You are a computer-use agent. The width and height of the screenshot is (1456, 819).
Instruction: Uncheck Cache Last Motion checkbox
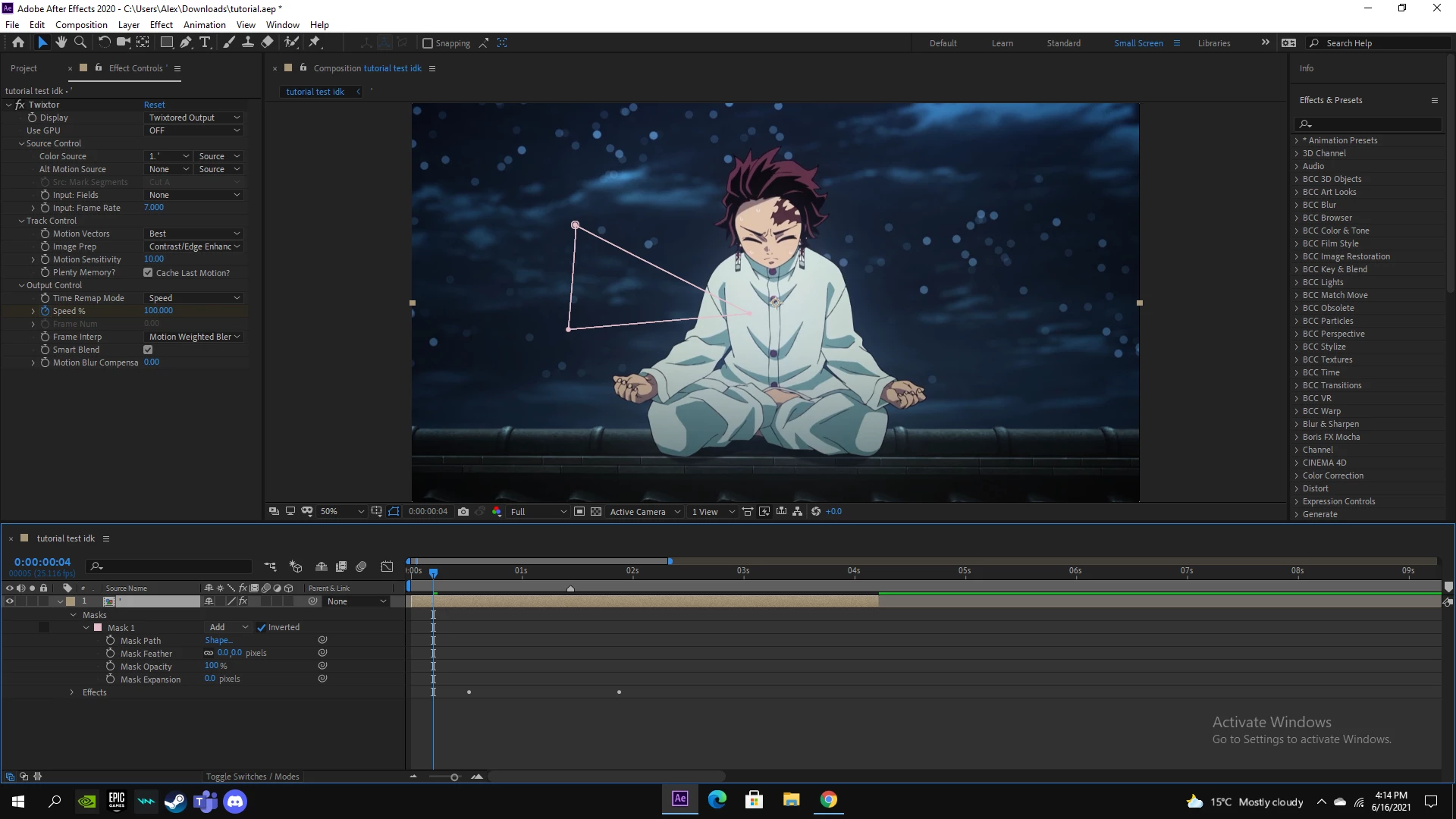click(148, 273)
